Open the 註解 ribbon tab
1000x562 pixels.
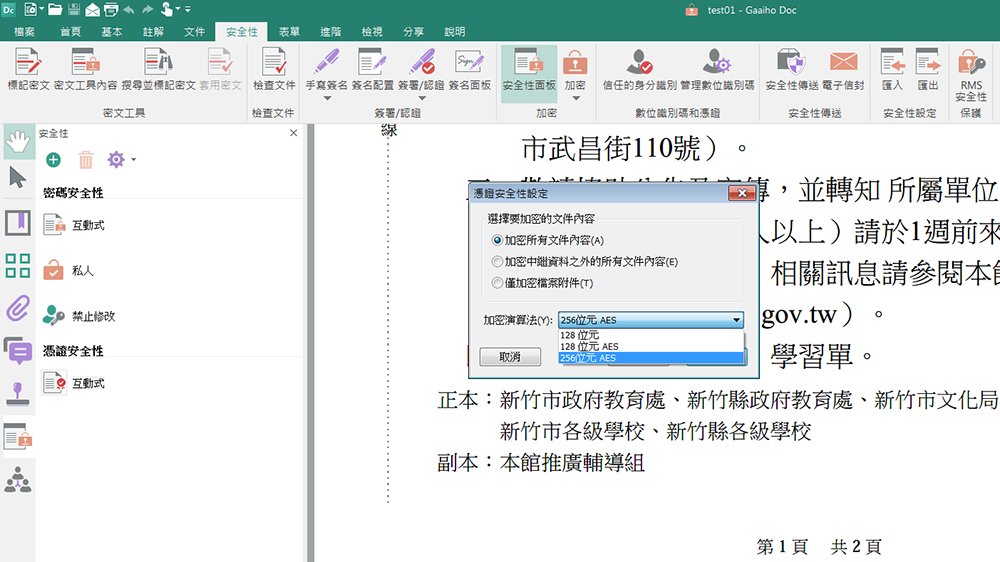point(153,32)
